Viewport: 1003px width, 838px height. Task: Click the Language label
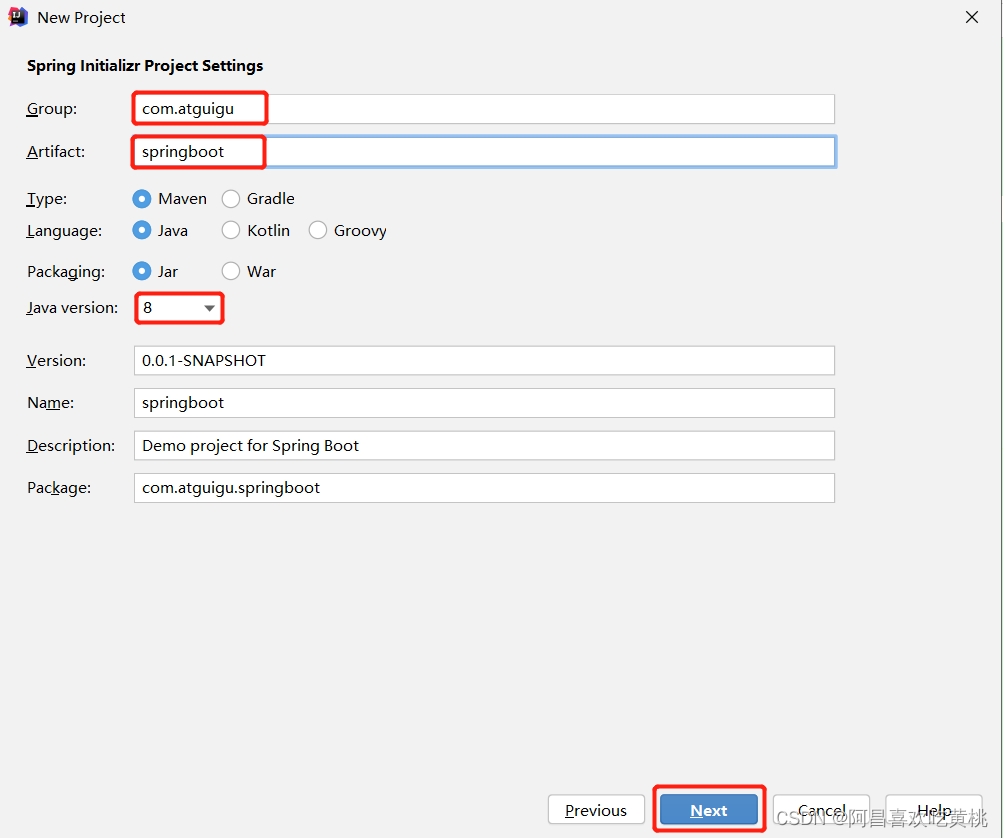(x=64, y=231)
